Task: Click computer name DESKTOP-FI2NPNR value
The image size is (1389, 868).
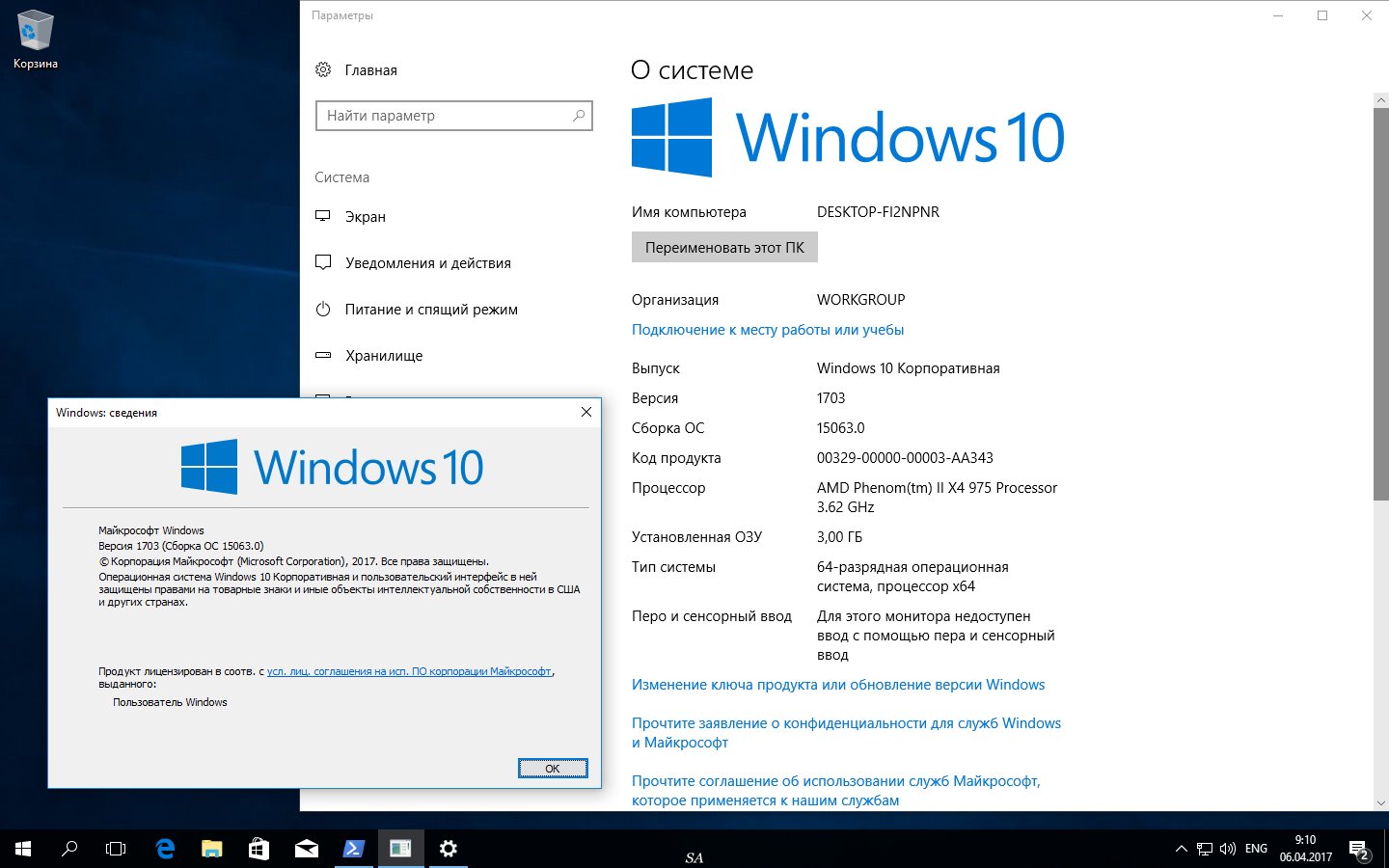Action: pyautogui.click(x=878, y=212)
